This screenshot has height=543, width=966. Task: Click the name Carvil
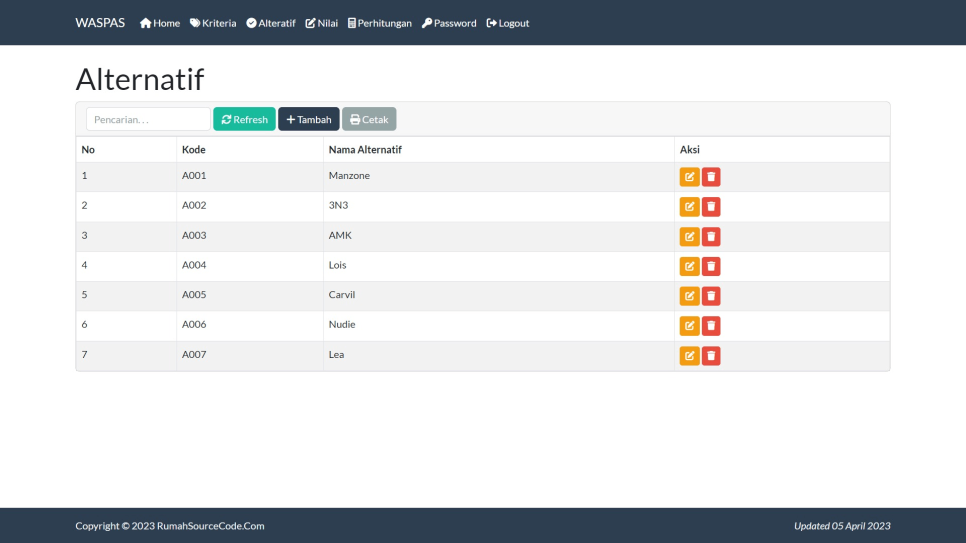342,295
